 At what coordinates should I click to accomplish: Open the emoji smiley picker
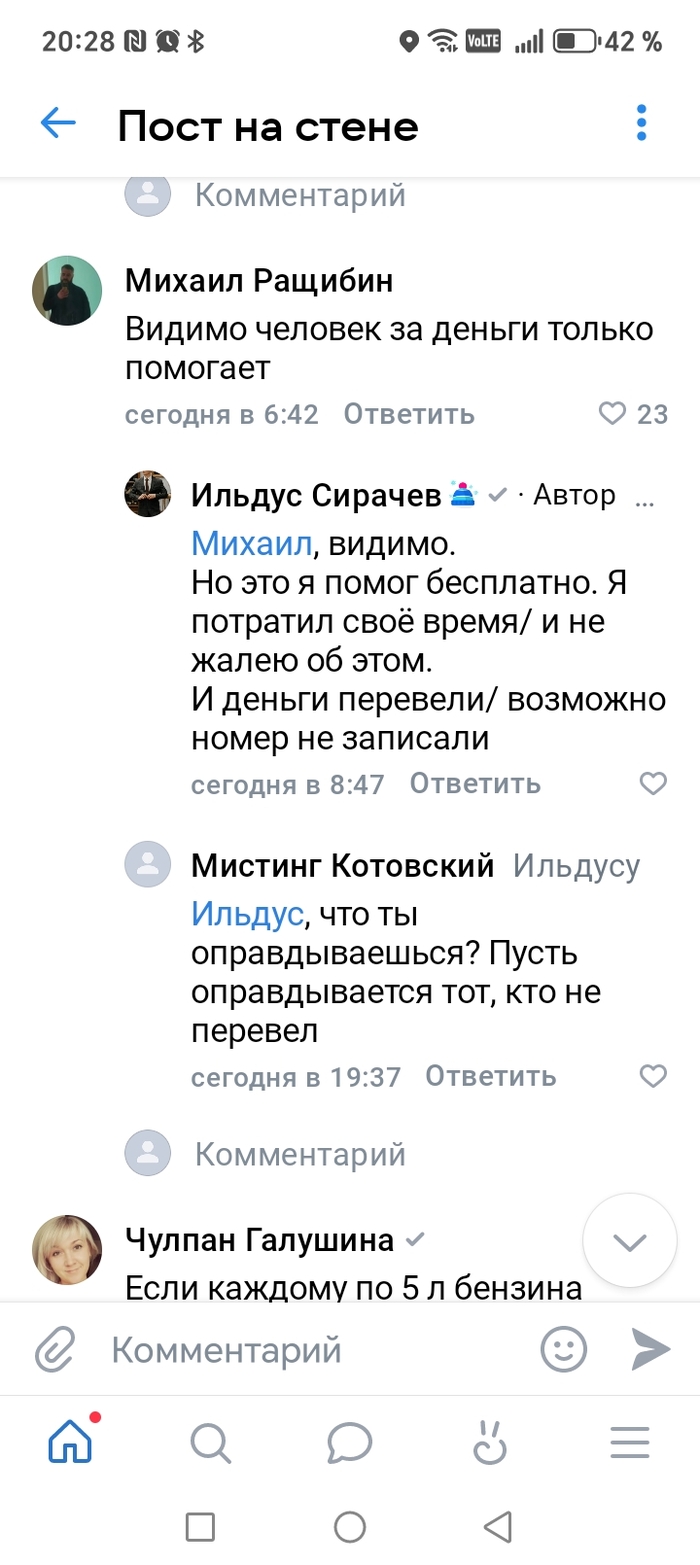pyautogui.click(x=564, y=1349)
